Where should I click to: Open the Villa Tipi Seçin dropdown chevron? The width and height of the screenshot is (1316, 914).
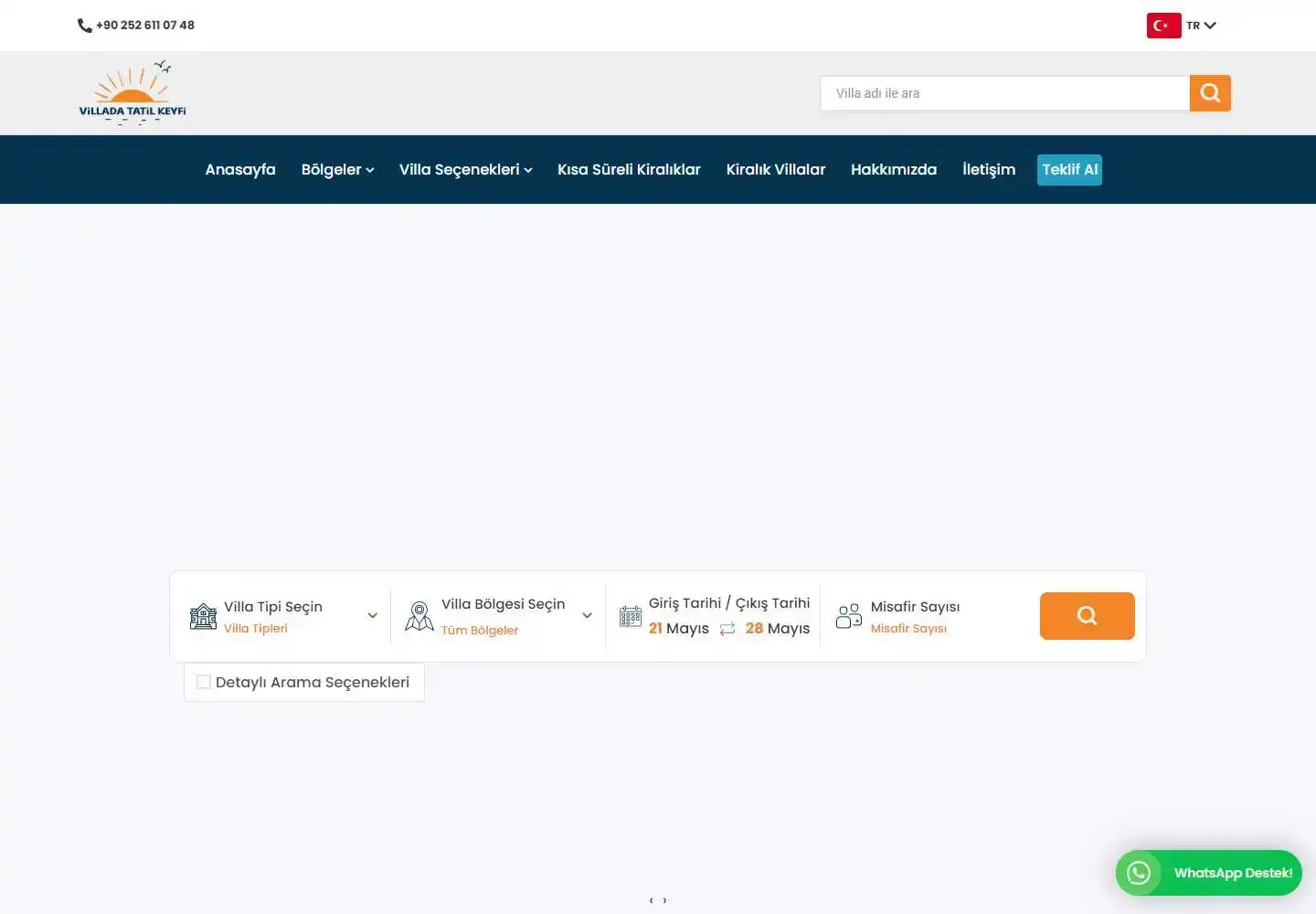pyautogui.click(x=372, y=616)
